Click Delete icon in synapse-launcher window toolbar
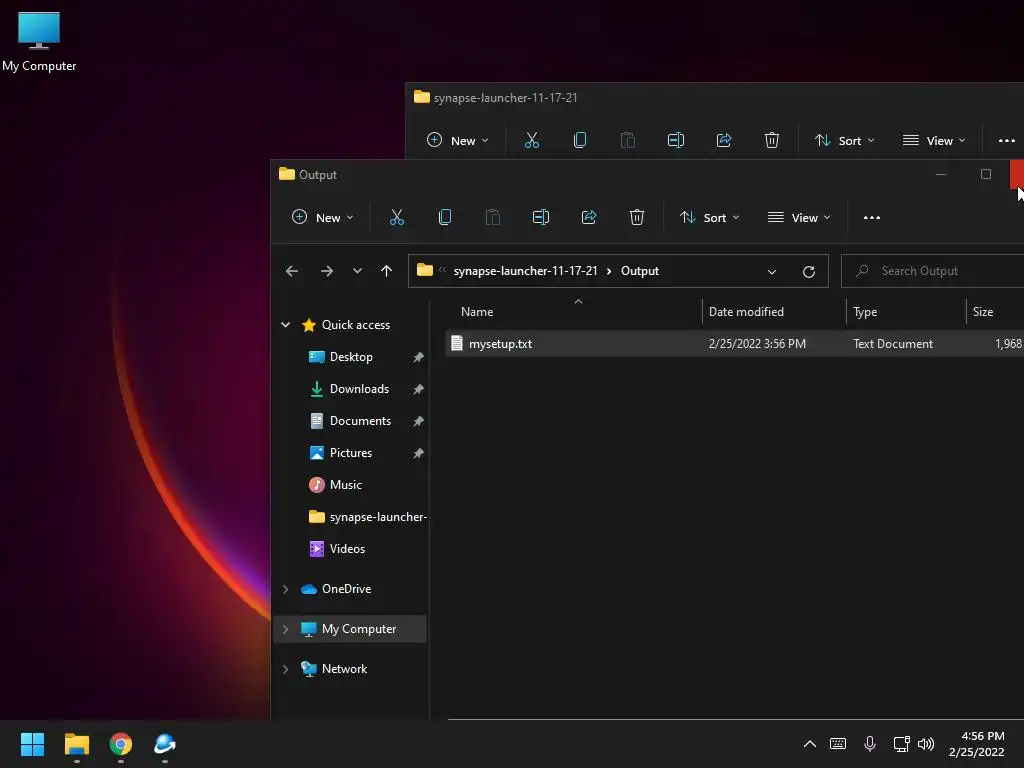This screenshot has height=768, width=1024. pos(772,140)
